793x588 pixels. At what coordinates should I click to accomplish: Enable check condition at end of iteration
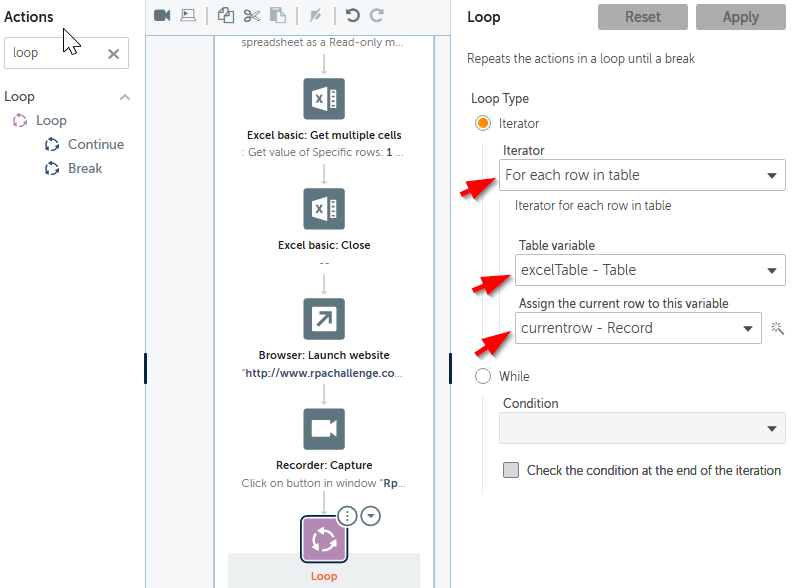tap(511, 470)
